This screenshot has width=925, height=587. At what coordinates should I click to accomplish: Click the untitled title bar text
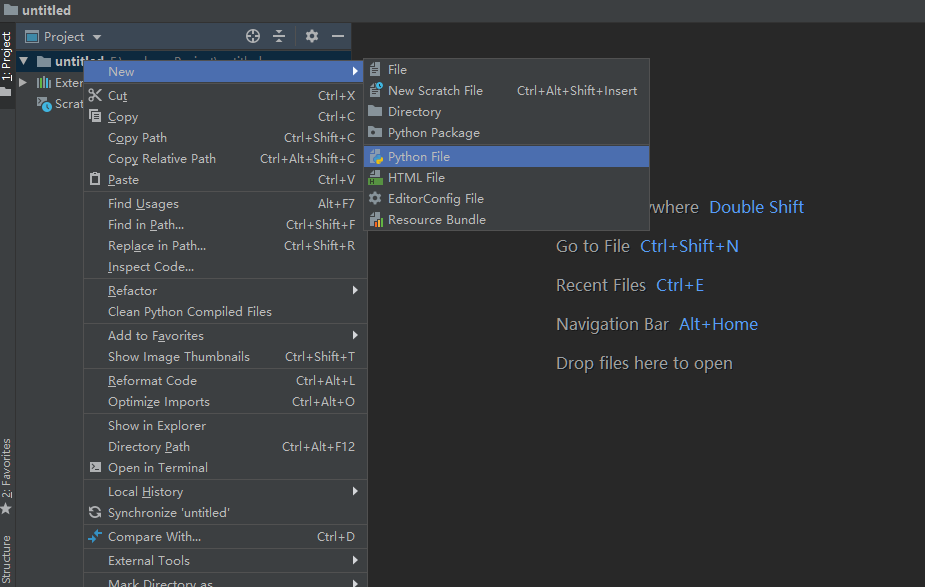(47, 10)
